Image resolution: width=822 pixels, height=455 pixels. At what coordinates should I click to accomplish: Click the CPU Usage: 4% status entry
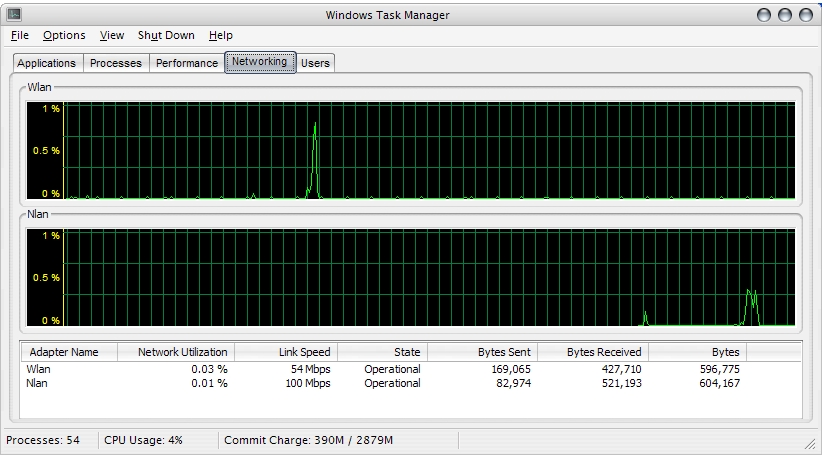click(143, 440)
